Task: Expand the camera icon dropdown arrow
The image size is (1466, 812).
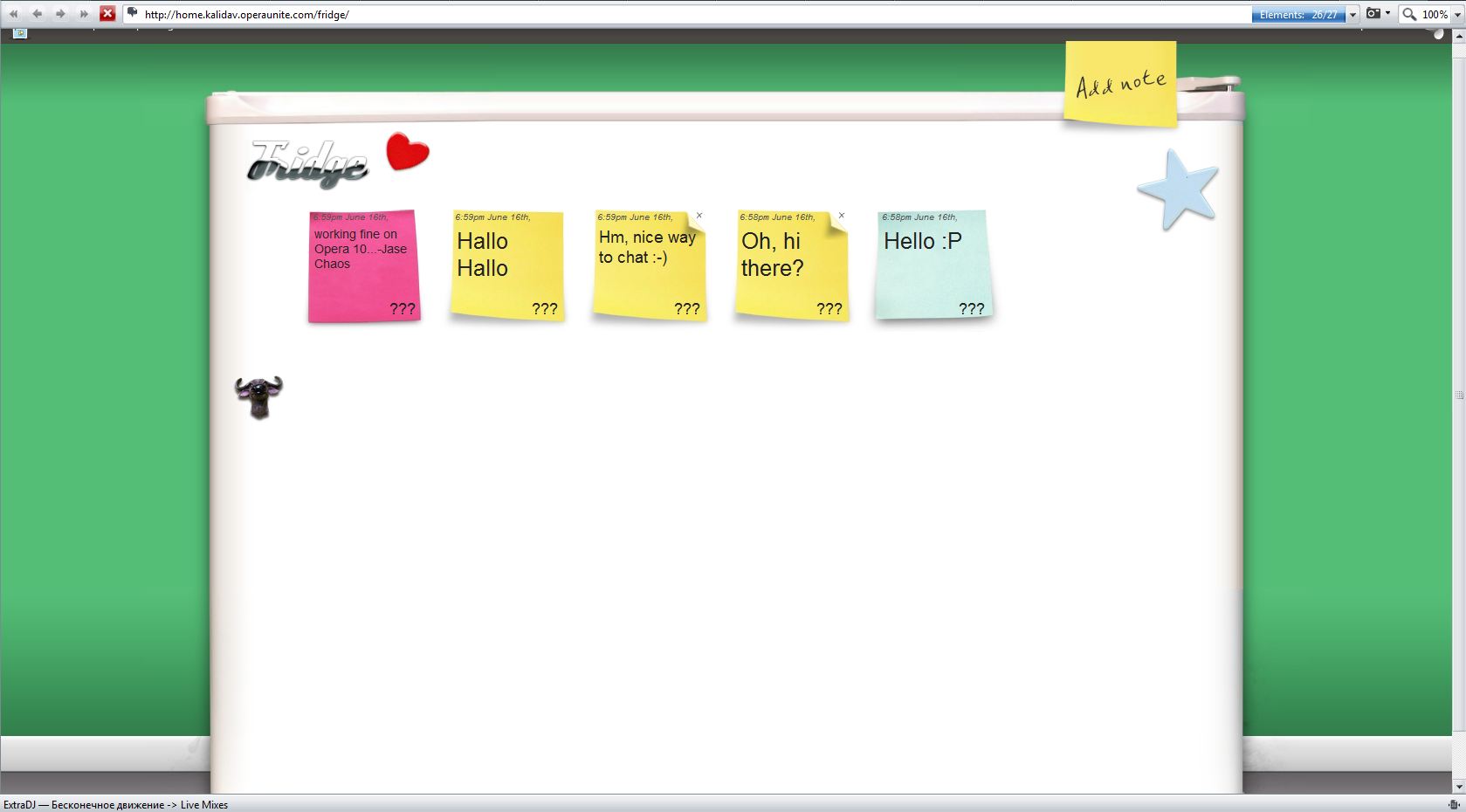Action: [1387, 14]
